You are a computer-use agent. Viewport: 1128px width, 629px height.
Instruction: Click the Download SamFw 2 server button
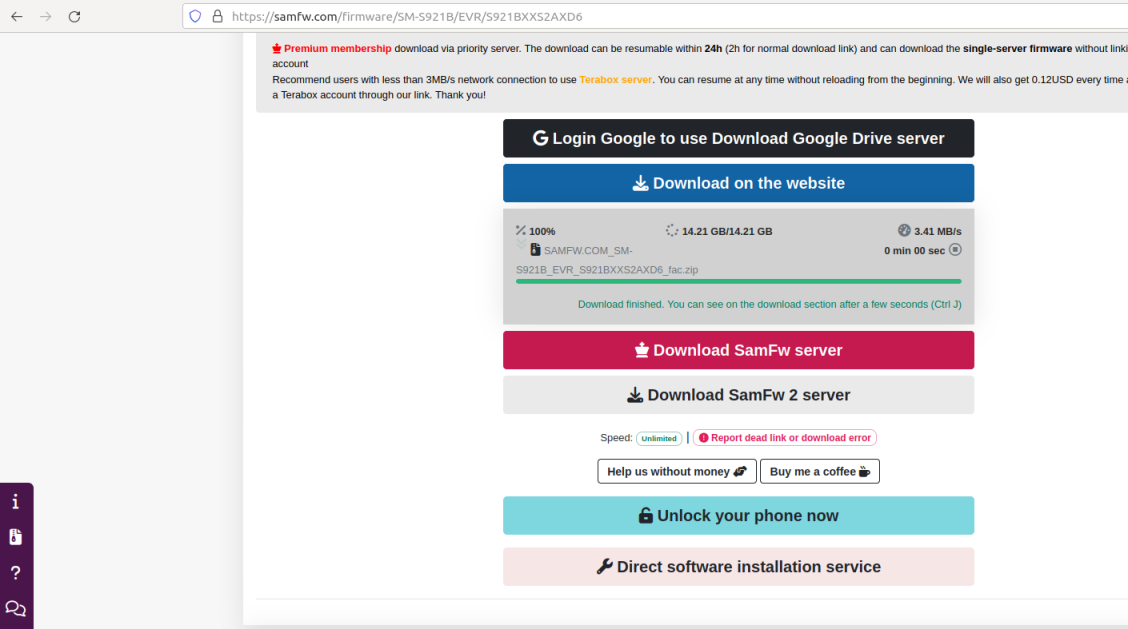point(738,394)
